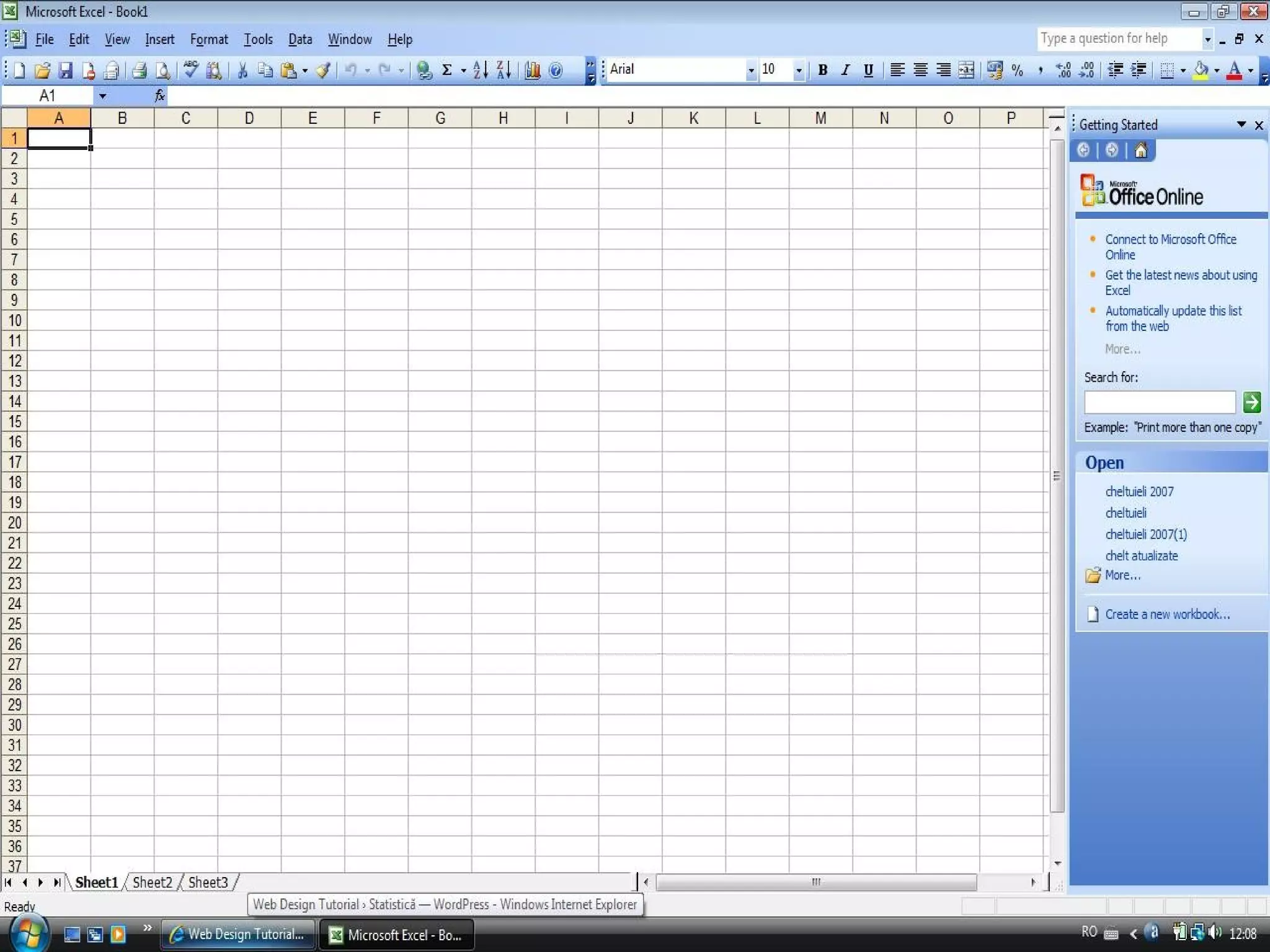1270x952 pixels.
Task: Expand the font size 10 dropdown
Action: click(x=799, y=70)
